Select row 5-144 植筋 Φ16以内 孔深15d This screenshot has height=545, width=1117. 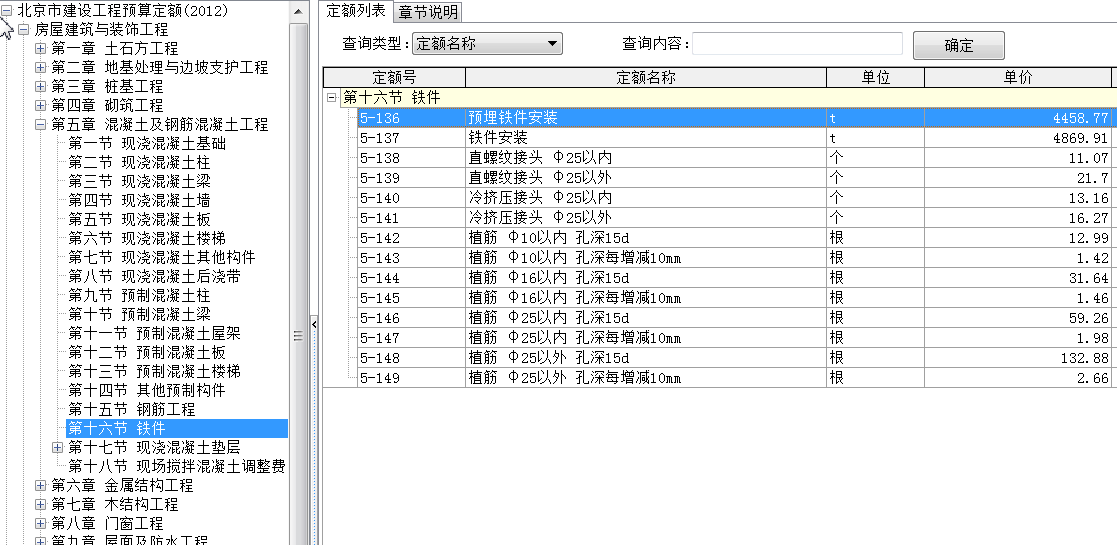734,278
